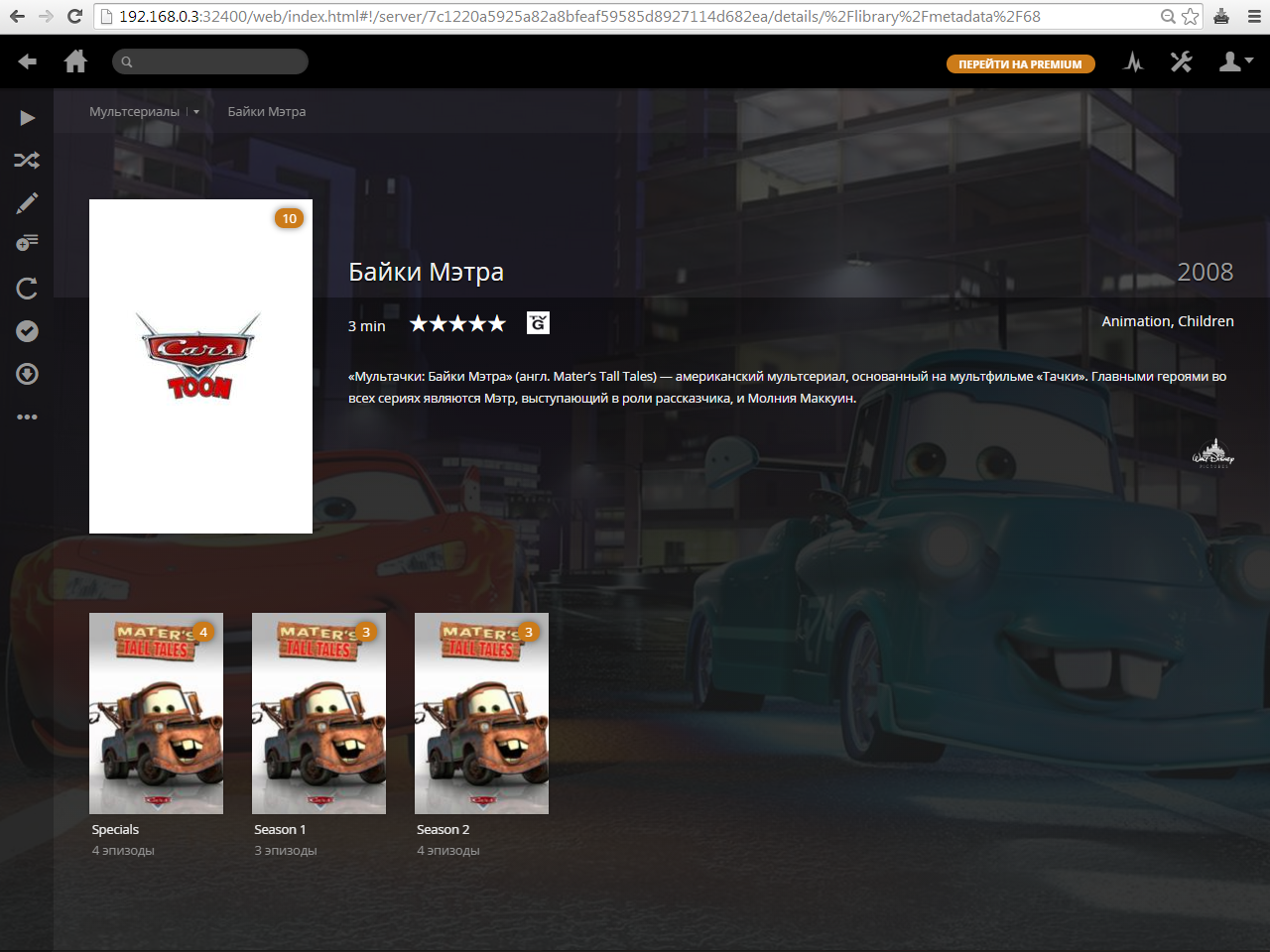This screenshot has width=1270, height=952.
Task: Click the browser extension icon
Action: [x=1221, y=16]
